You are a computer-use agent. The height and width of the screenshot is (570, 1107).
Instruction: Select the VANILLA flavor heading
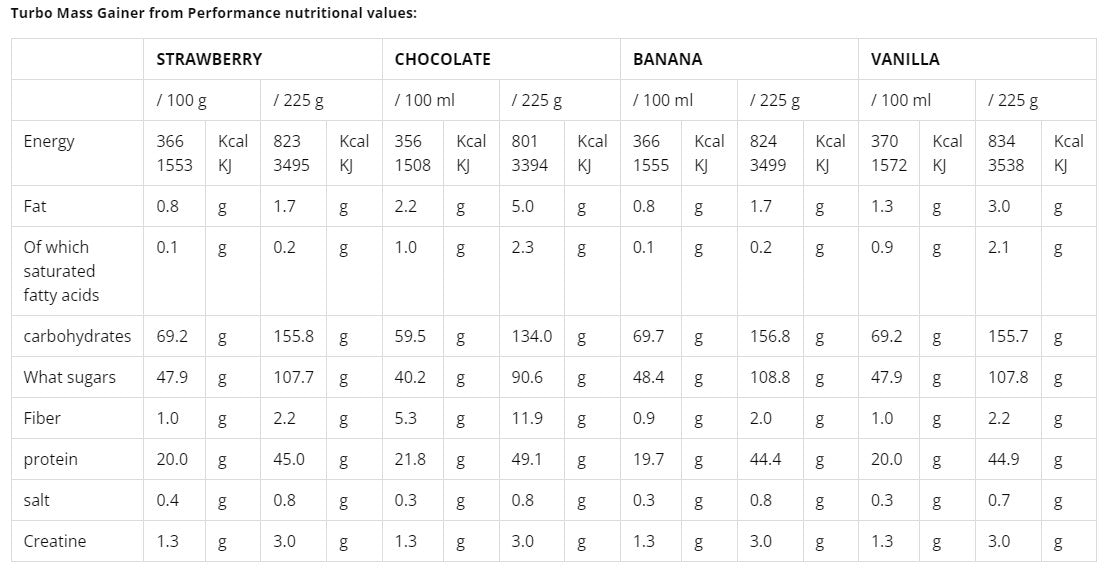point(905,59)
